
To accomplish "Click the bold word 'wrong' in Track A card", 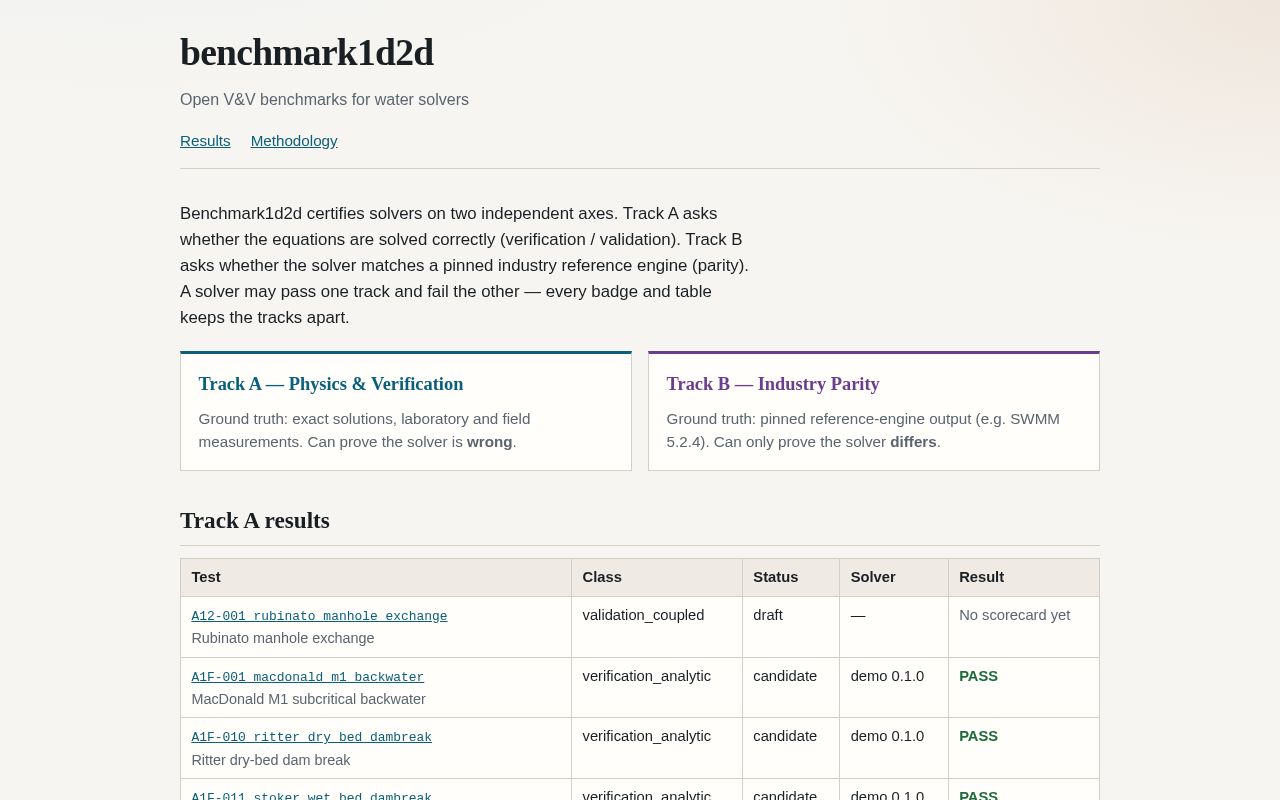I will tap(490, 442).
